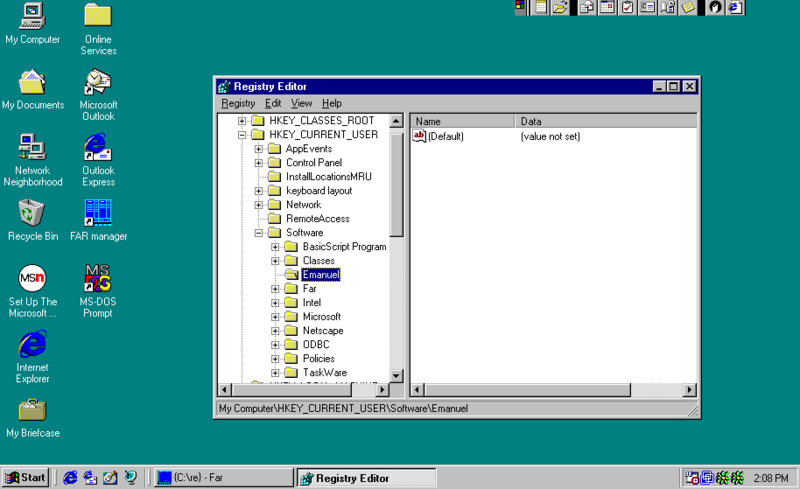Expand the AppEvents key
The width and height of the screenshot is (800, 489).
point(259,149)
